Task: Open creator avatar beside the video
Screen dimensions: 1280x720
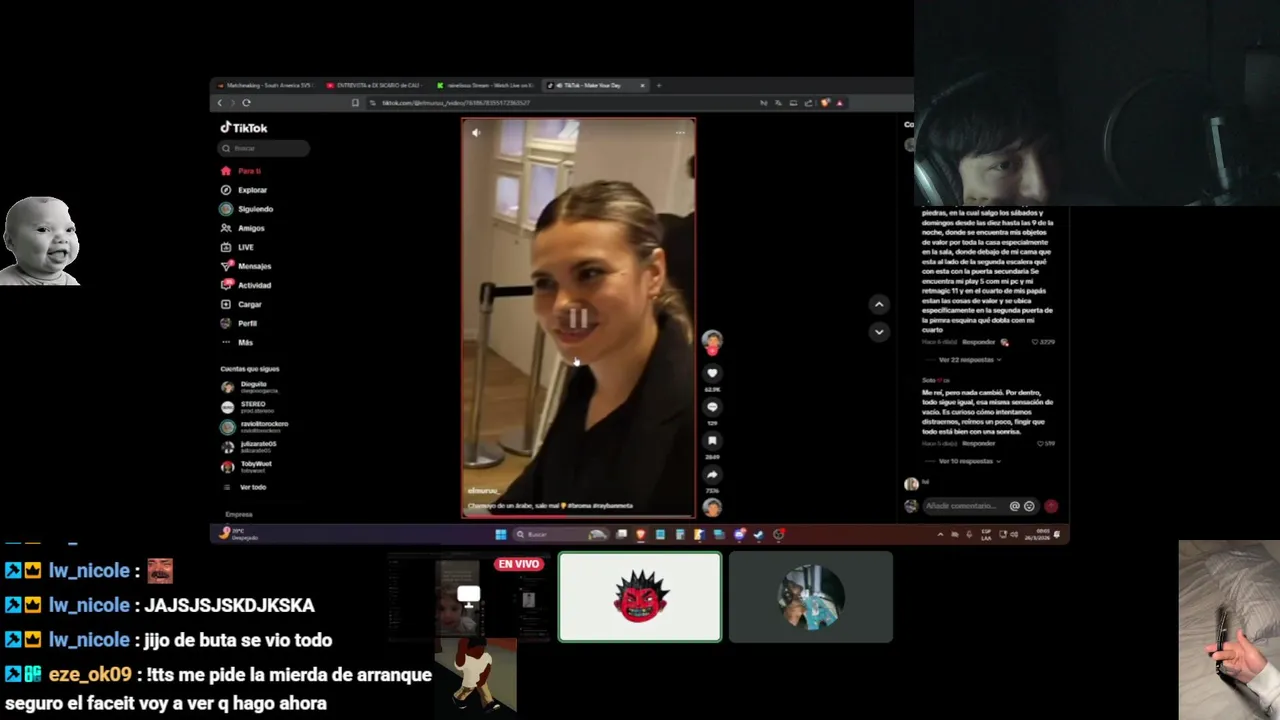Action: coord(712,341)
